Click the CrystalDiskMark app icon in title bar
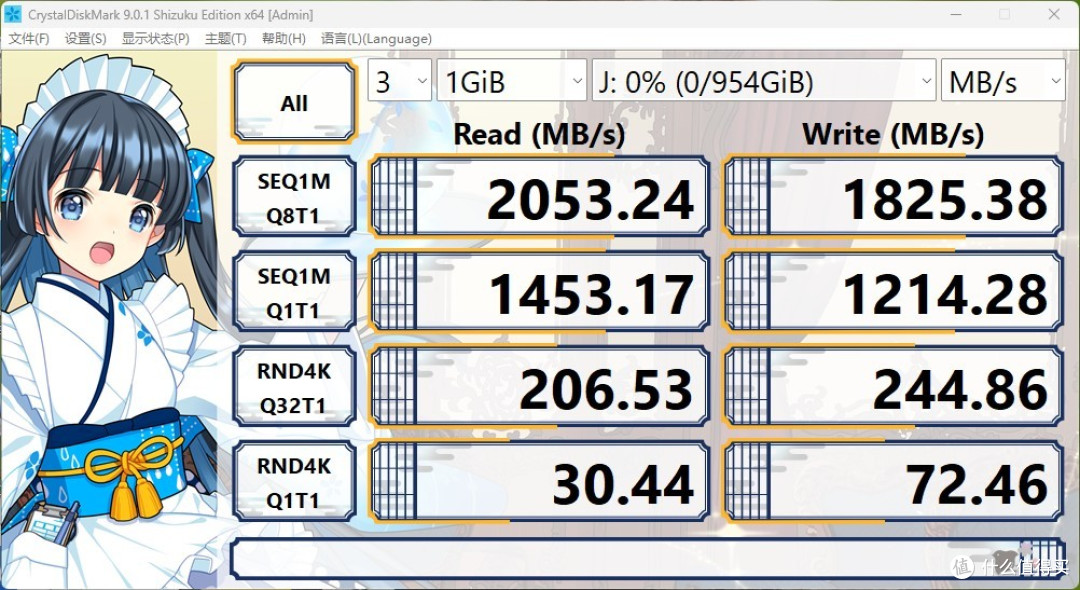This screenshot has width=1080, height=590. click(x=12, y=14)
